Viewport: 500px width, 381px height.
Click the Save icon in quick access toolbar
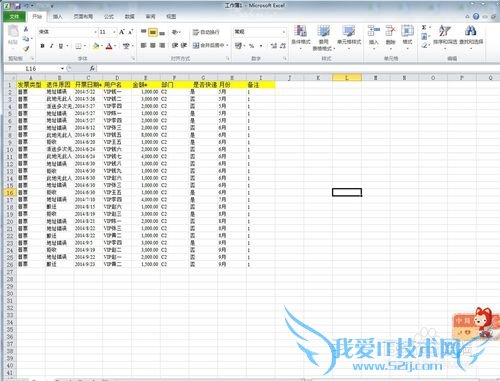tap(17, 6)
